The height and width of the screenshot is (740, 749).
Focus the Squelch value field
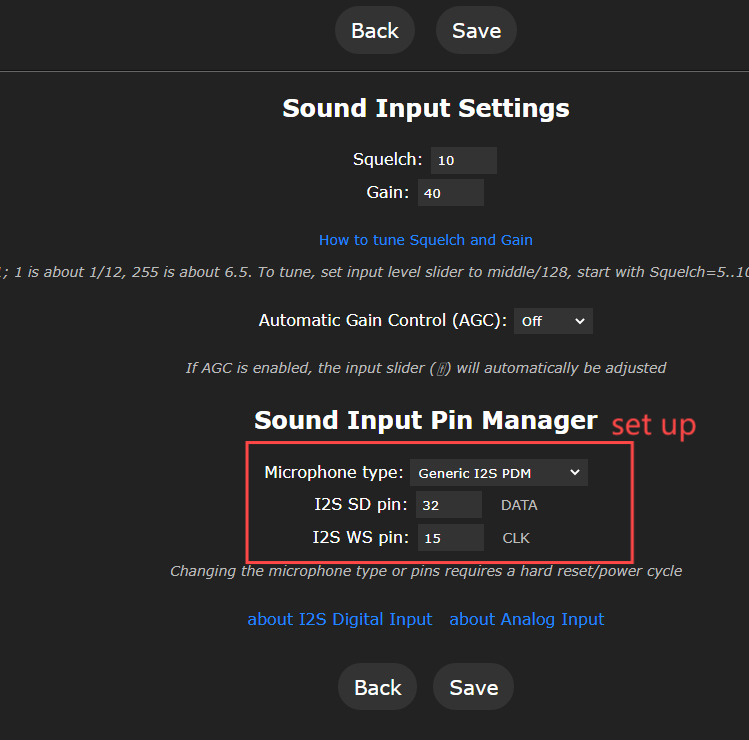[x=463, y=160]
